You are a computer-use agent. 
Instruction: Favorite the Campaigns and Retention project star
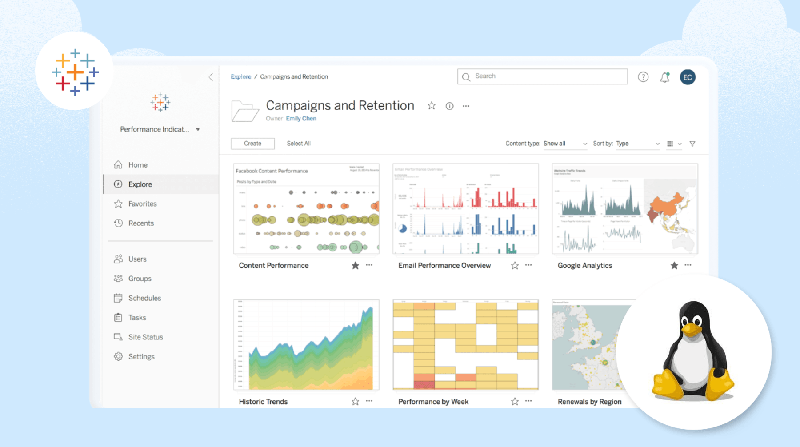click(x=432, y=106)
